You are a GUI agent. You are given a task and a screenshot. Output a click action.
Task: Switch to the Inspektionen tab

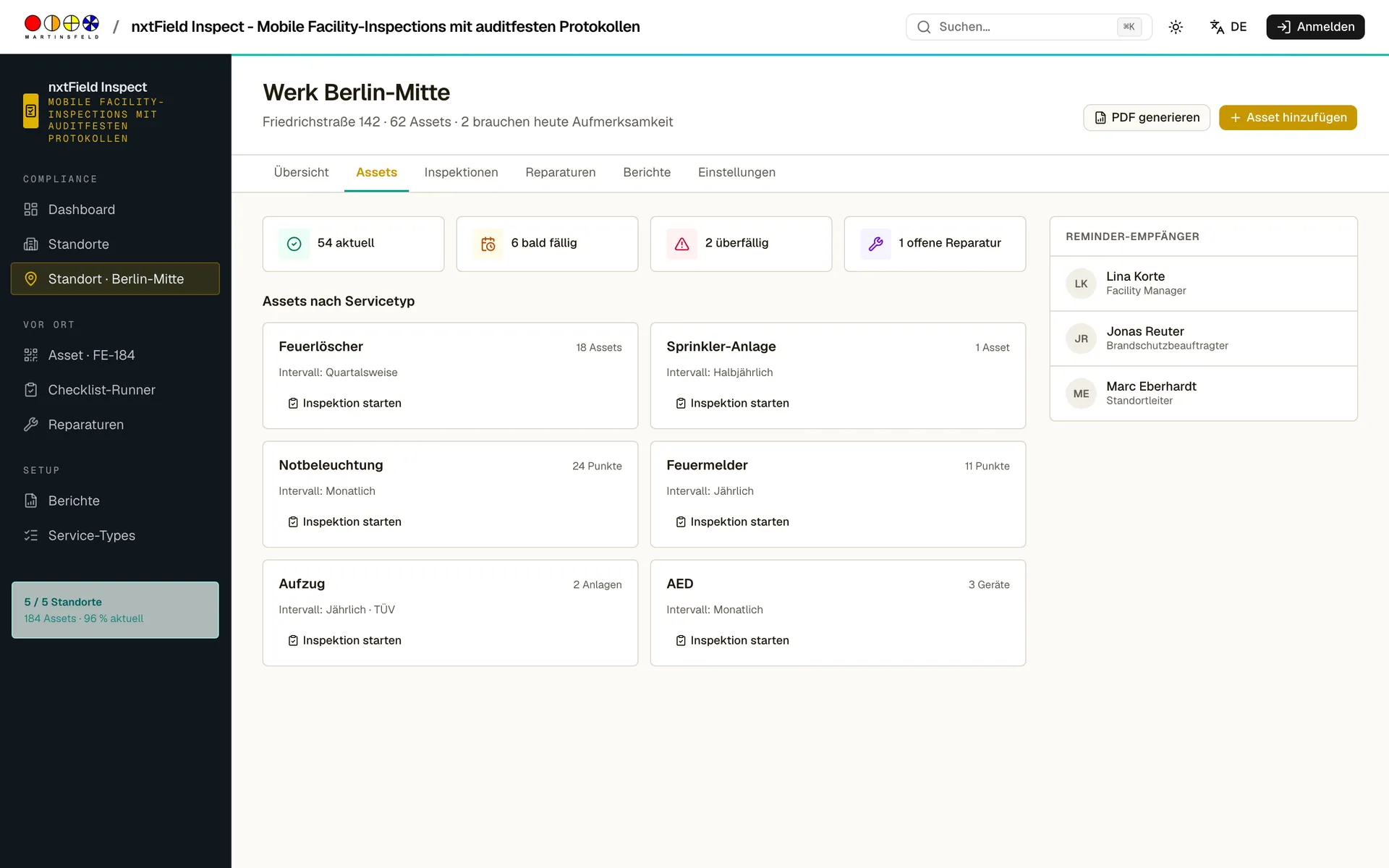(461, 172)
